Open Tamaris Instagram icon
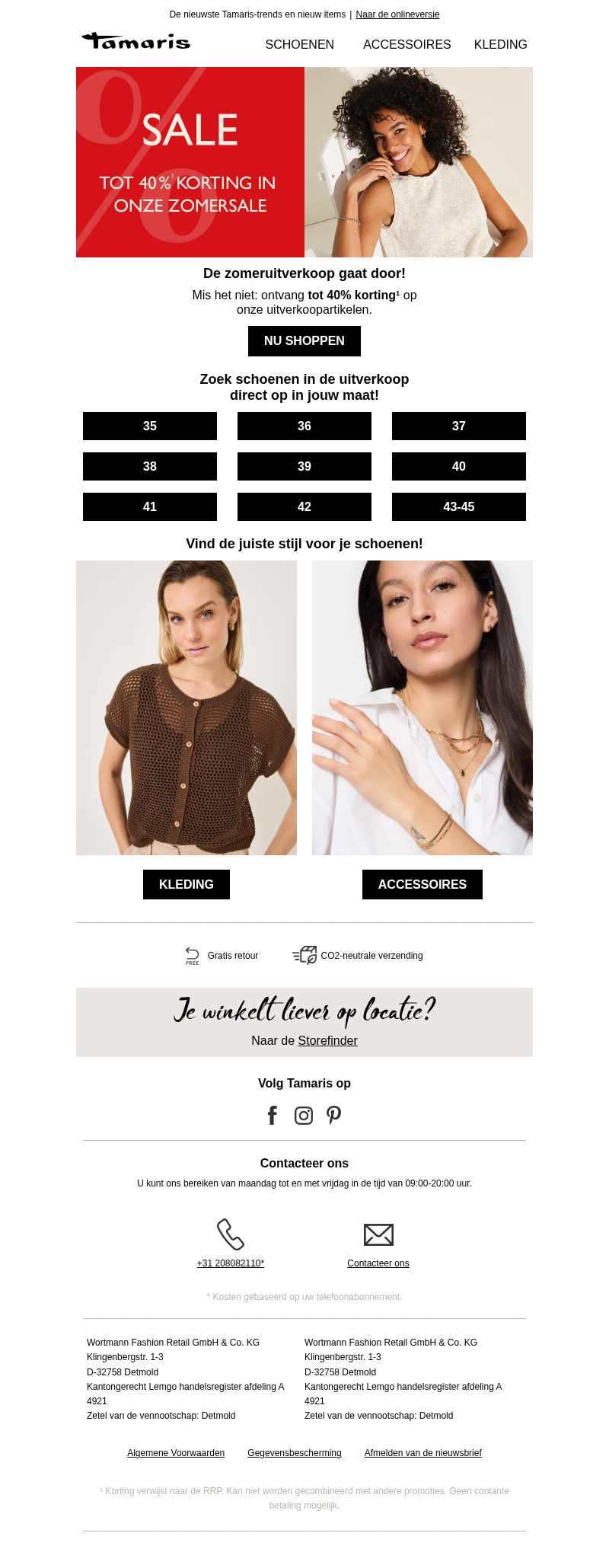609x1568 pixels. (x=304, y=1116)
